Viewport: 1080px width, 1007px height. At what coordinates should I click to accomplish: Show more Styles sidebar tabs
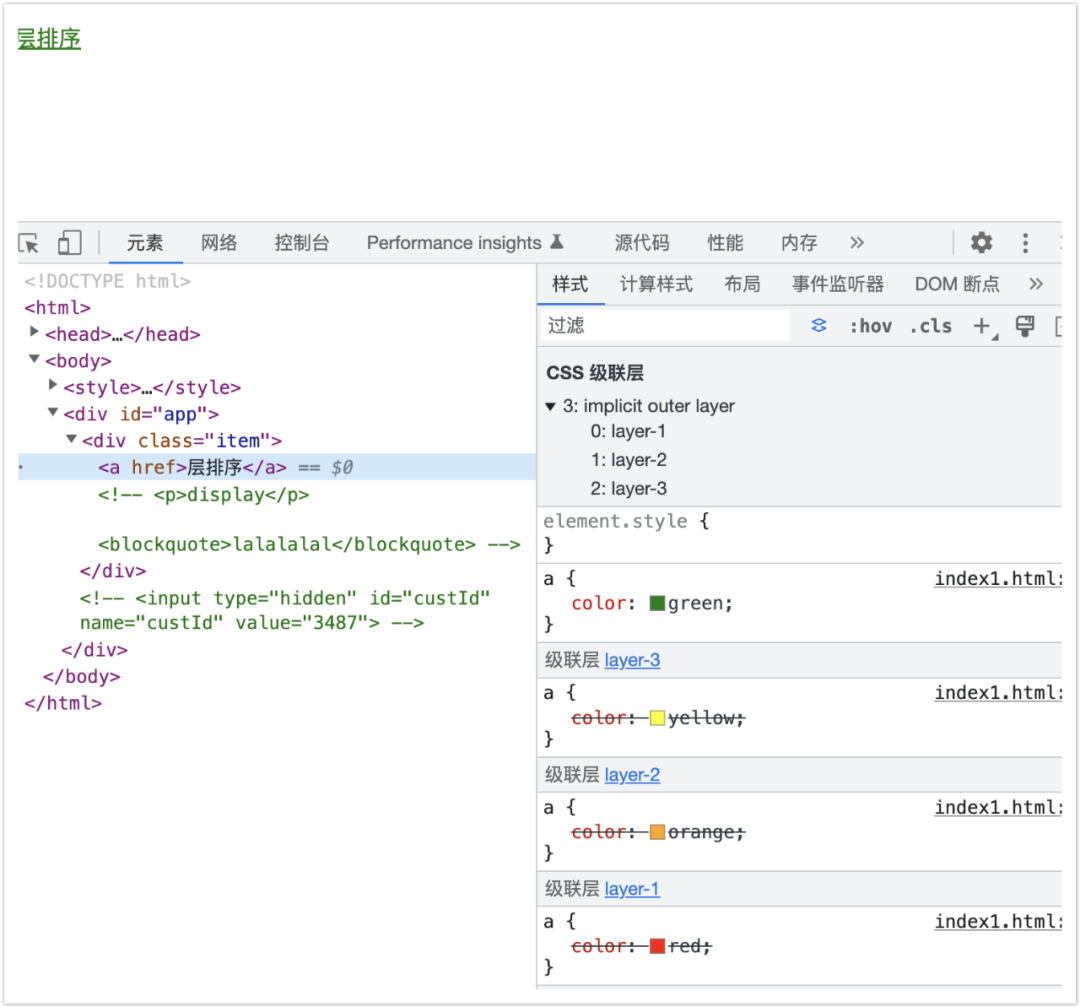(x=1036, y=284)
